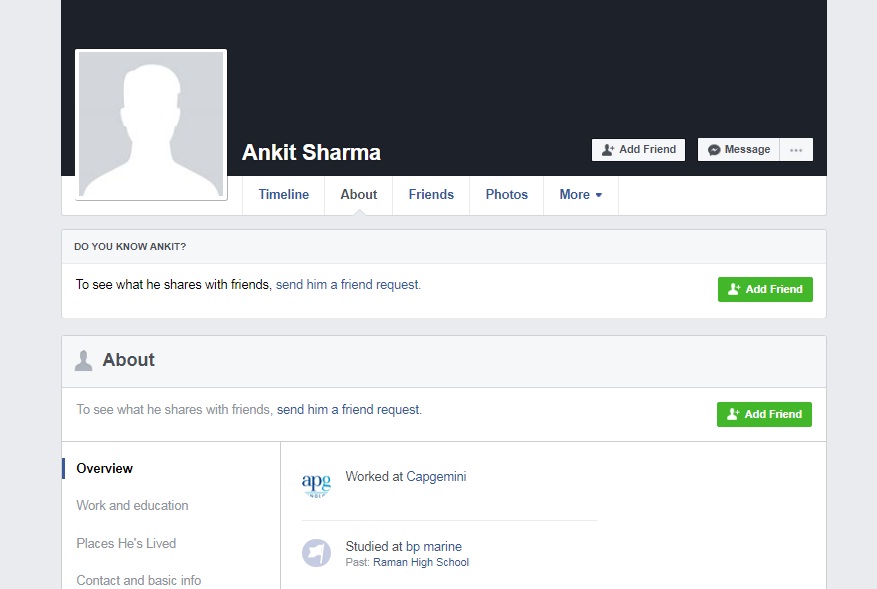
Task: Open the Friends tab
Action: click(431, 195)
